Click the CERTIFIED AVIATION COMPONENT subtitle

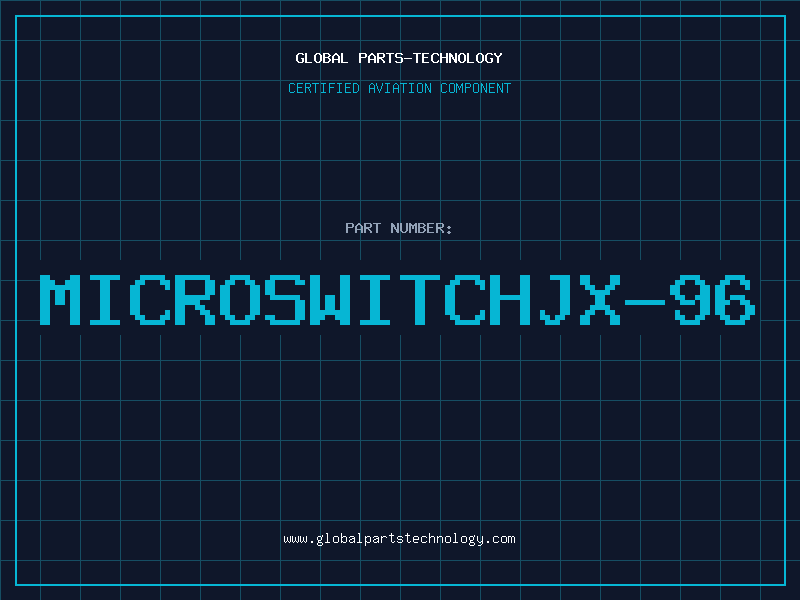[399, 88]
